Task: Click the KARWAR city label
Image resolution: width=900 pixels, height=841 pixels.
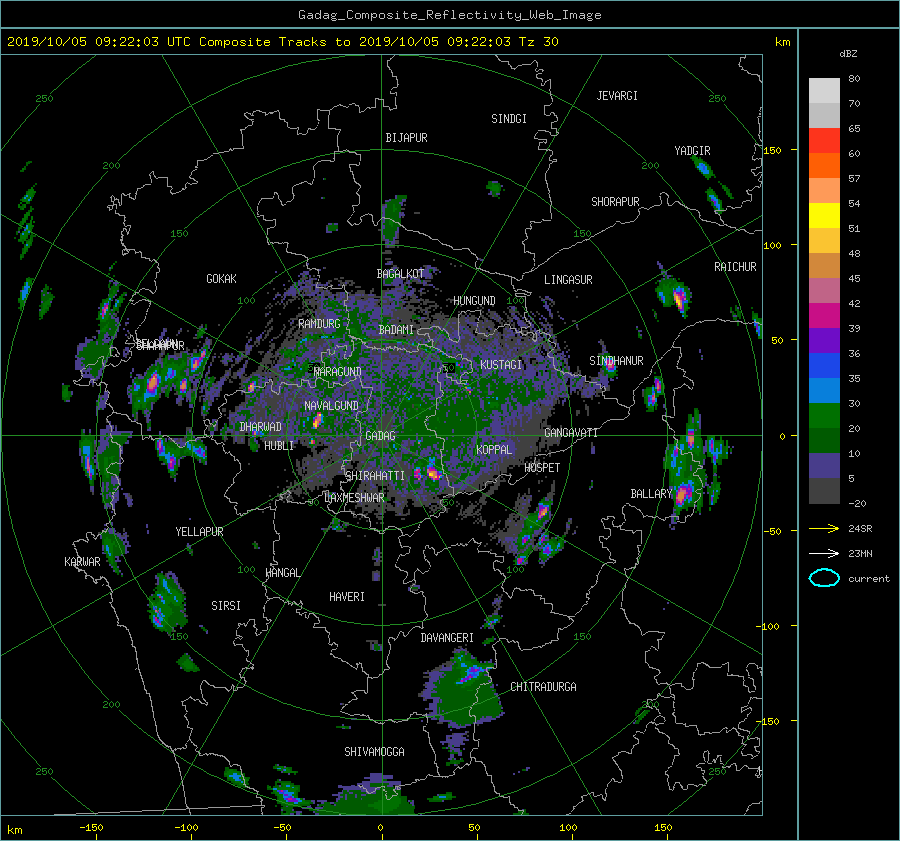Action: click(82, 562)
